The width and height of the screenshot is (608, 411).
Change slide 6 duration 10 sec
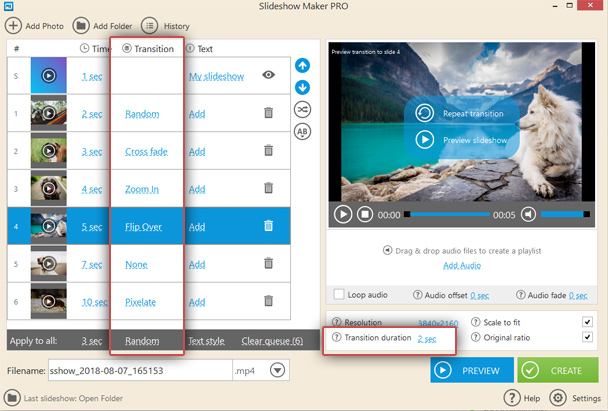pos(95,302)
